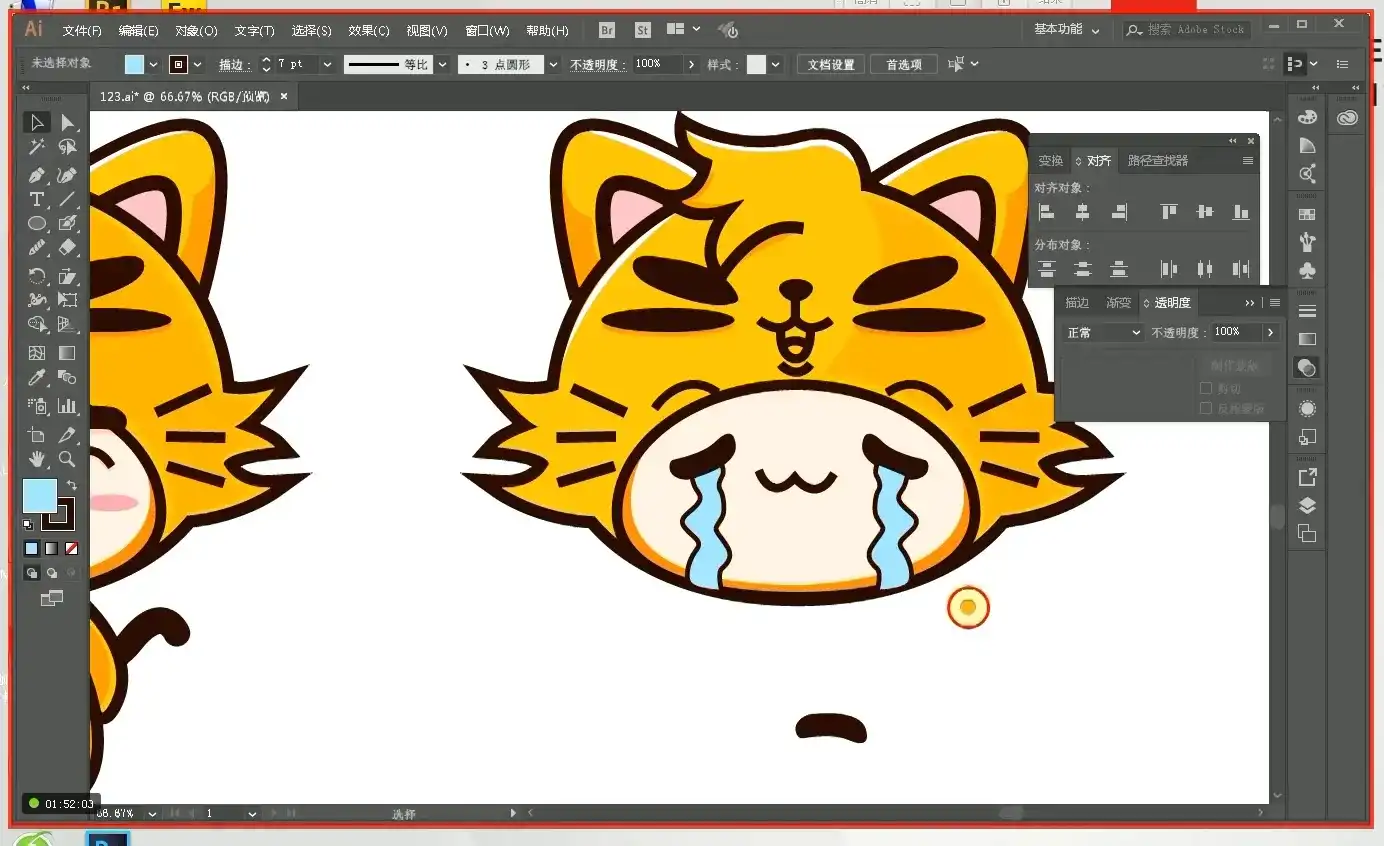Image resolution: width=1384 pixels, height=846 pixels.
Task: Open the Layers panel icon in dock
Action: [1307, 506]
